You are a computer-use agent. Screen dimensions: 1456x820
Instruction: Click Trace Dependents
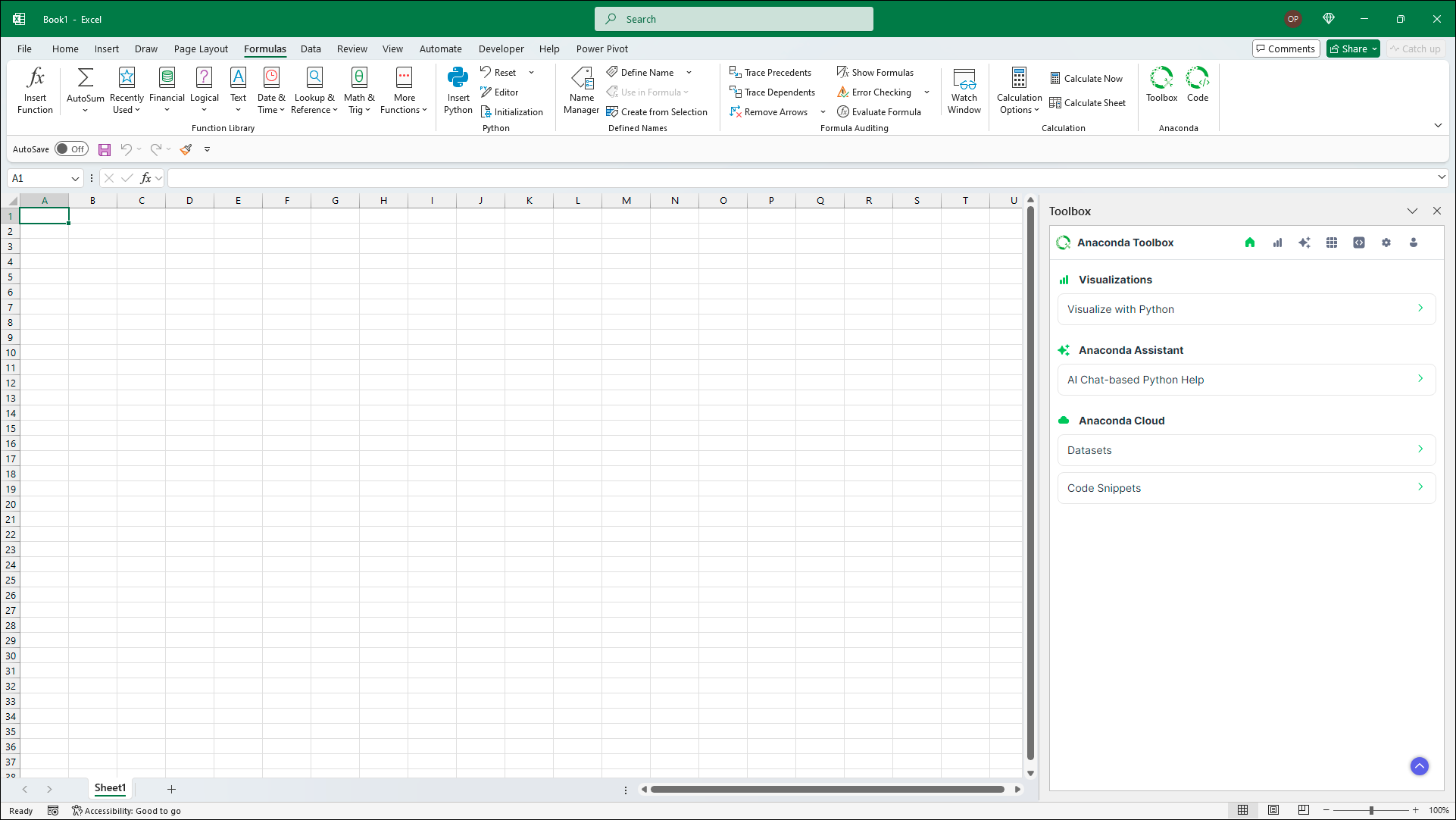pos(772,92)
